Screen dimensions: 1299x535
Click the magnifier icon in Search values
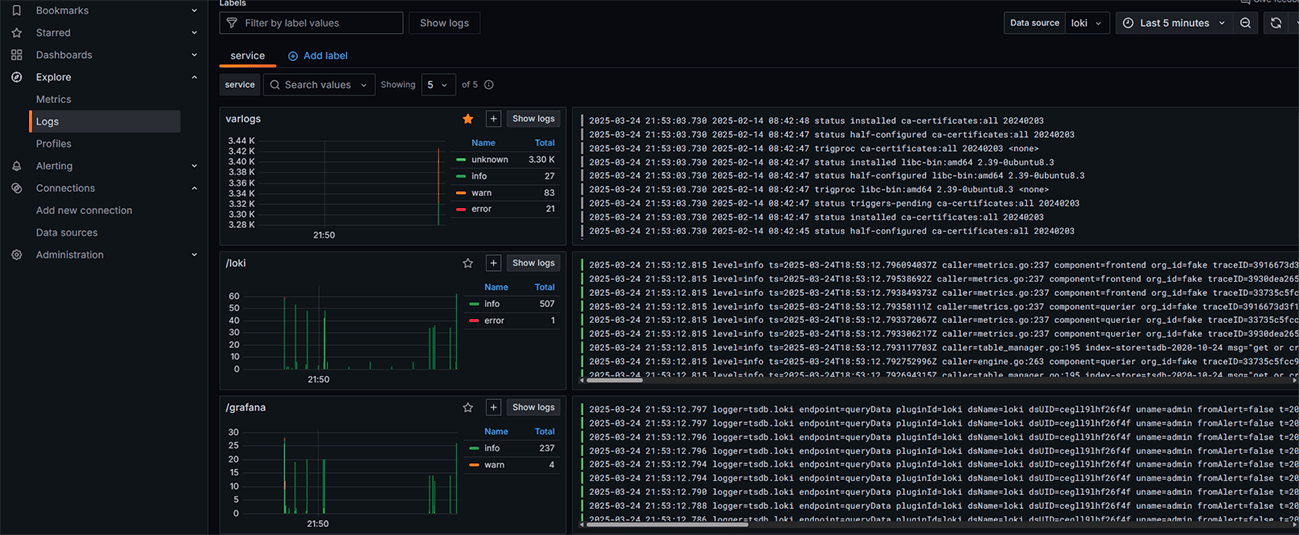275,85
